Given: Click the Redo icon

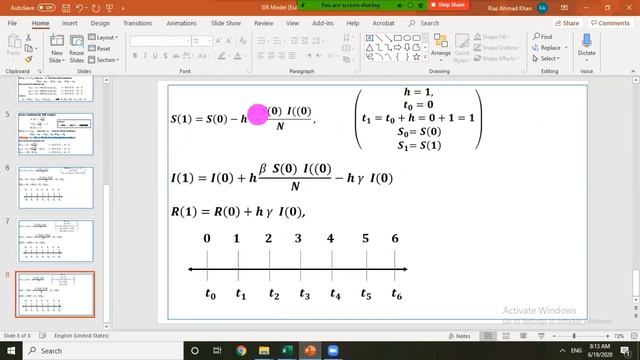Looking at the screenshot, I should tap(96, 8).
